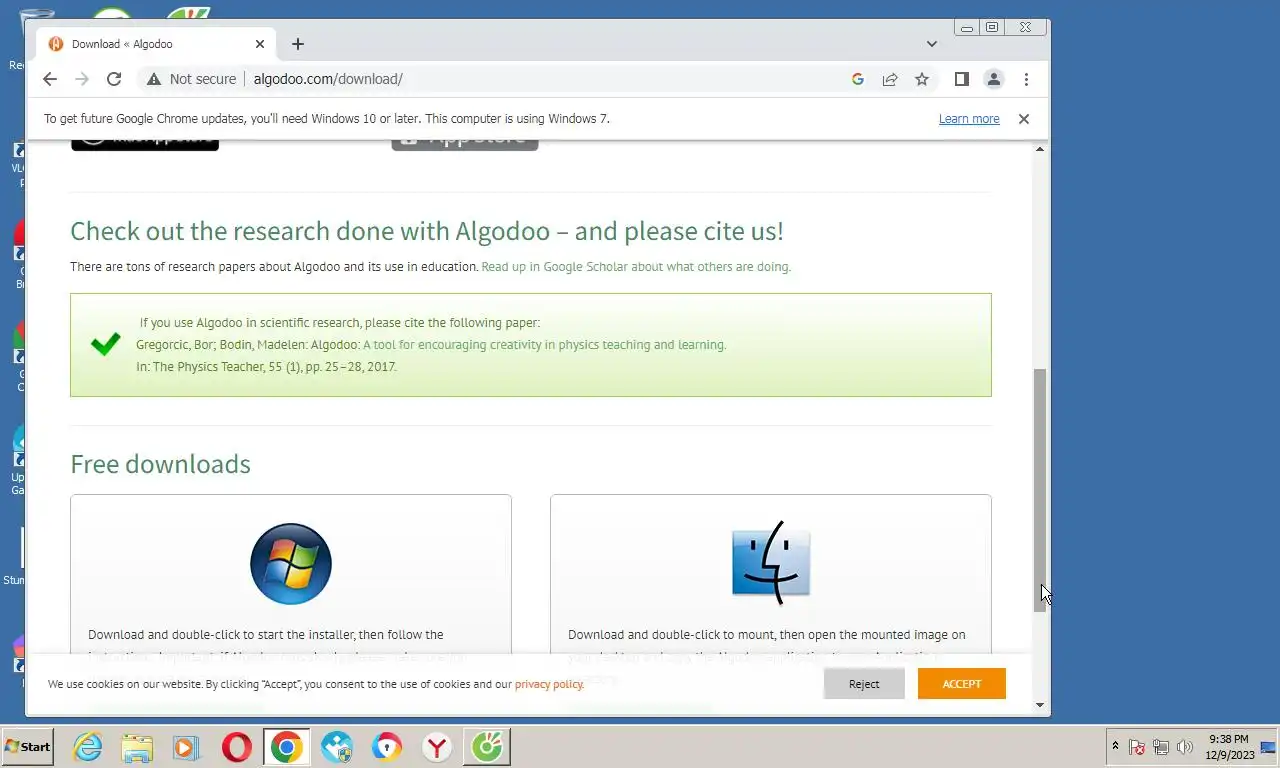Open the tab search dropdown

[932, 44]
